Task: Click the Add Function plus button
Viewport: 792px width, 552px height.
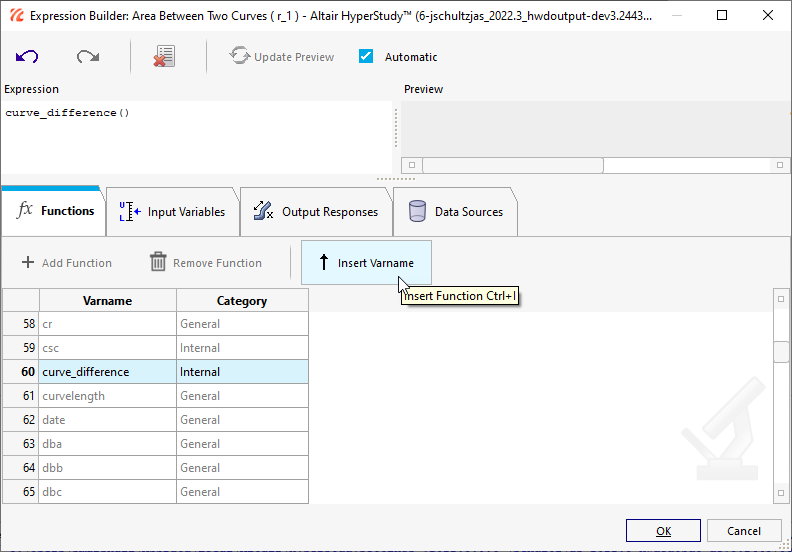Action: 67,263
